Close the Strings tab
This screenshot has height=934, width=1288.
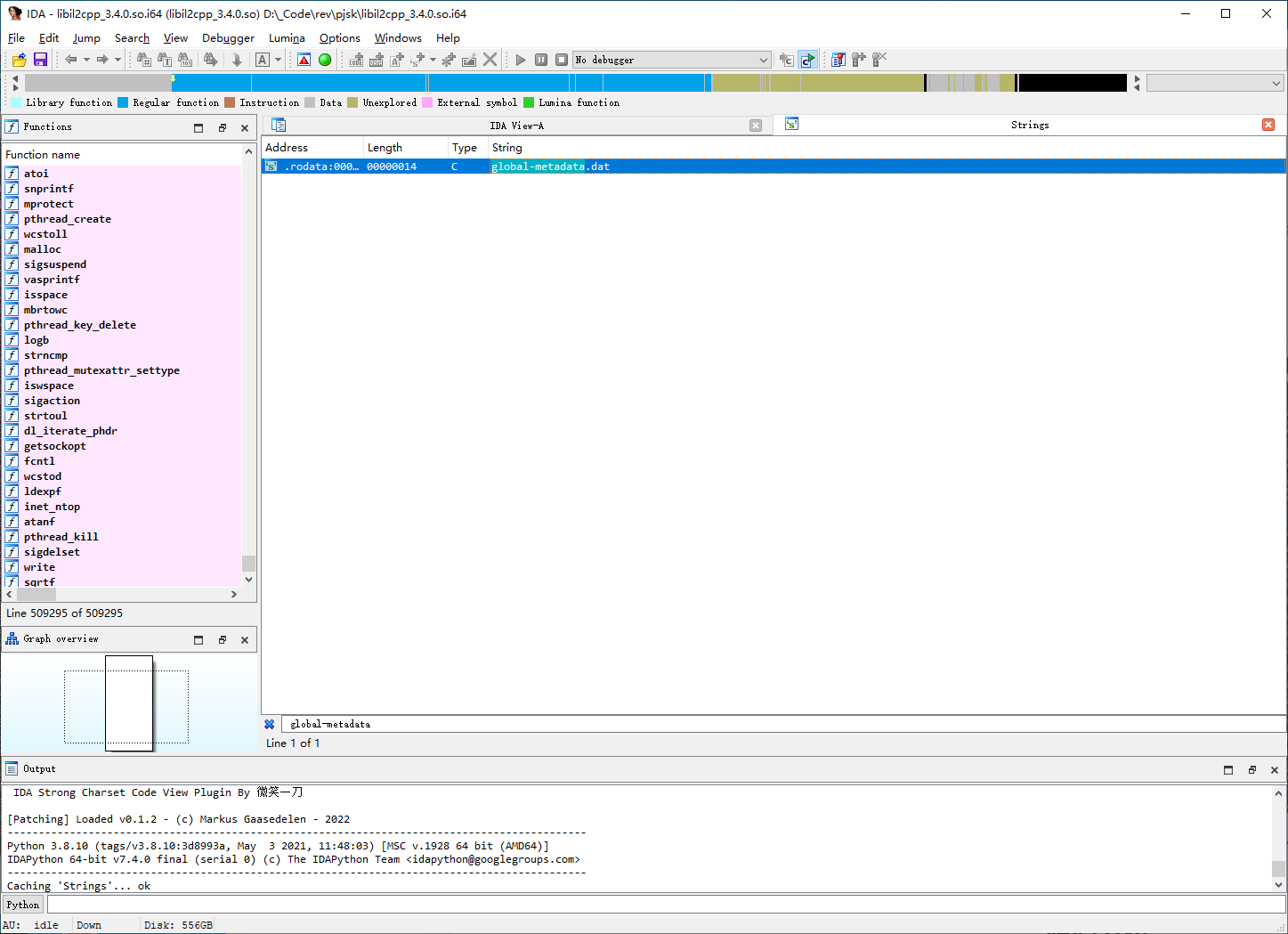coord(1268,125)
